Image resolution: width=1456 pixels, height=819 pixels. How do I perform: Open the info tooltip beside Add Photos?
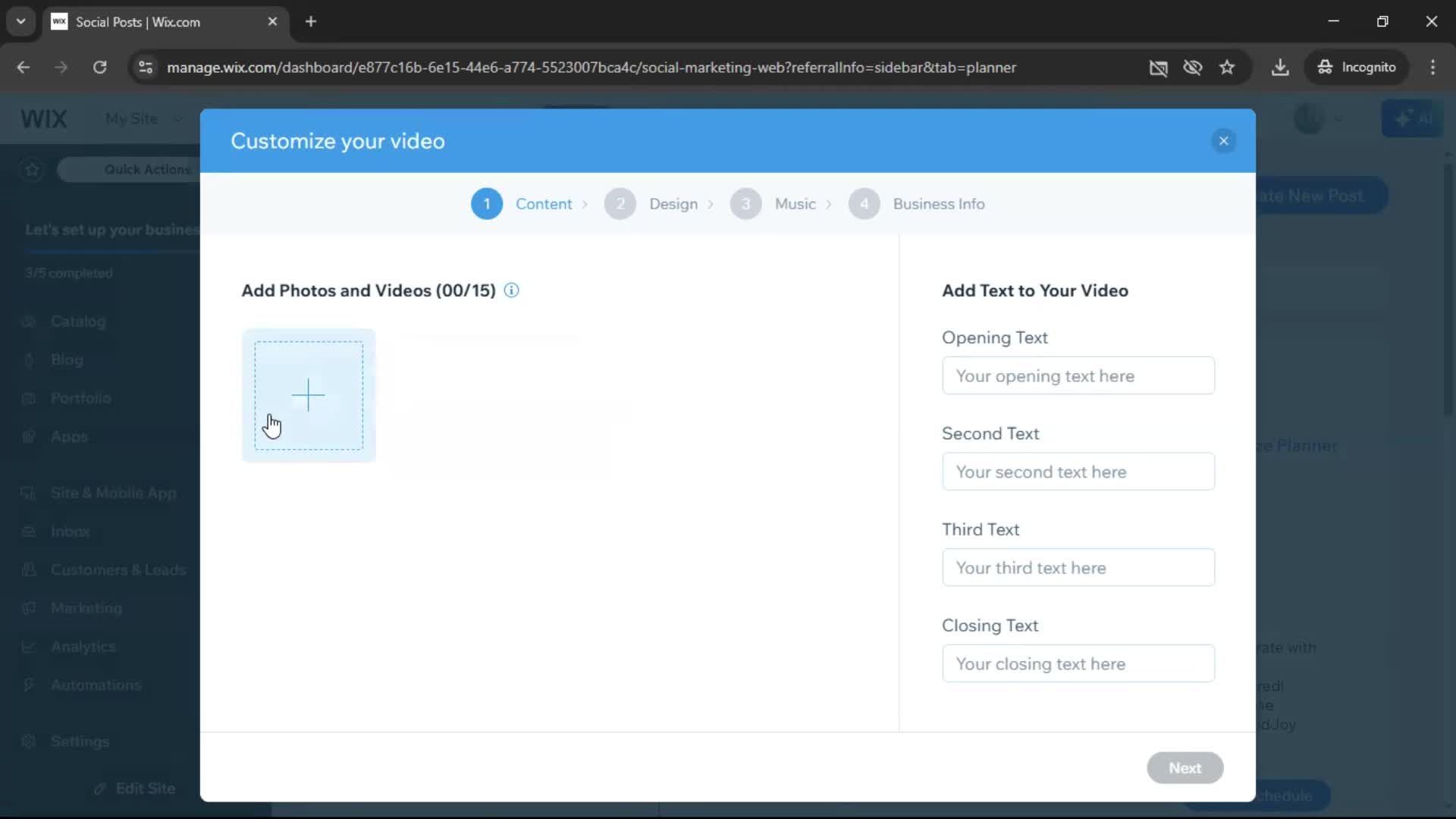[512, 290]
